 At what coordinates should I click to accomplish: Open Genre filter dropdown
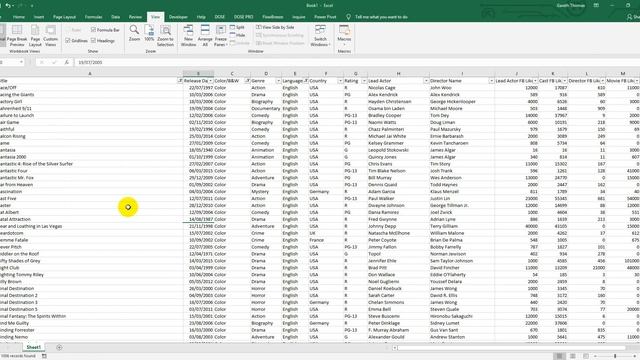(278, 81)
